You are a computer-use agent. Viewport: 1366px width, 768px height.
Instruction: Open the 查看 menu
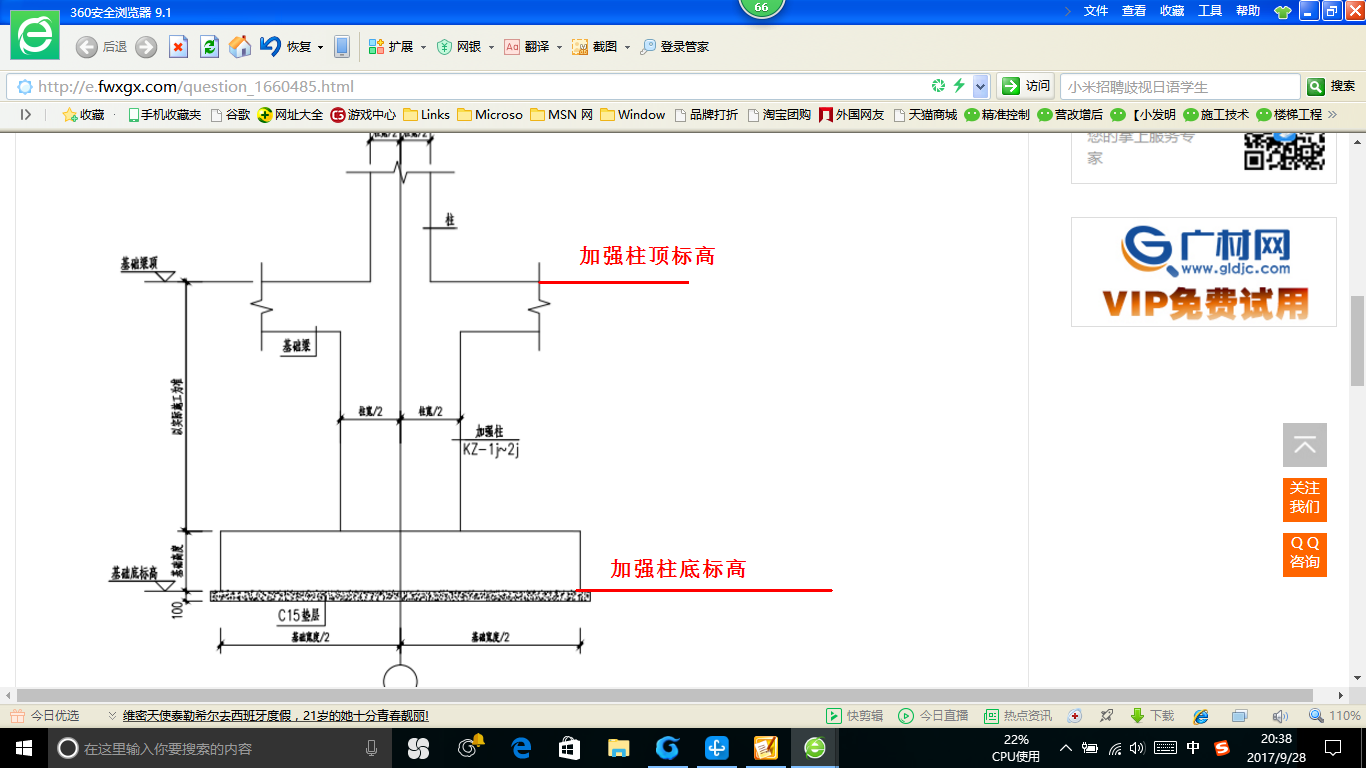(x=1134, y=11)
